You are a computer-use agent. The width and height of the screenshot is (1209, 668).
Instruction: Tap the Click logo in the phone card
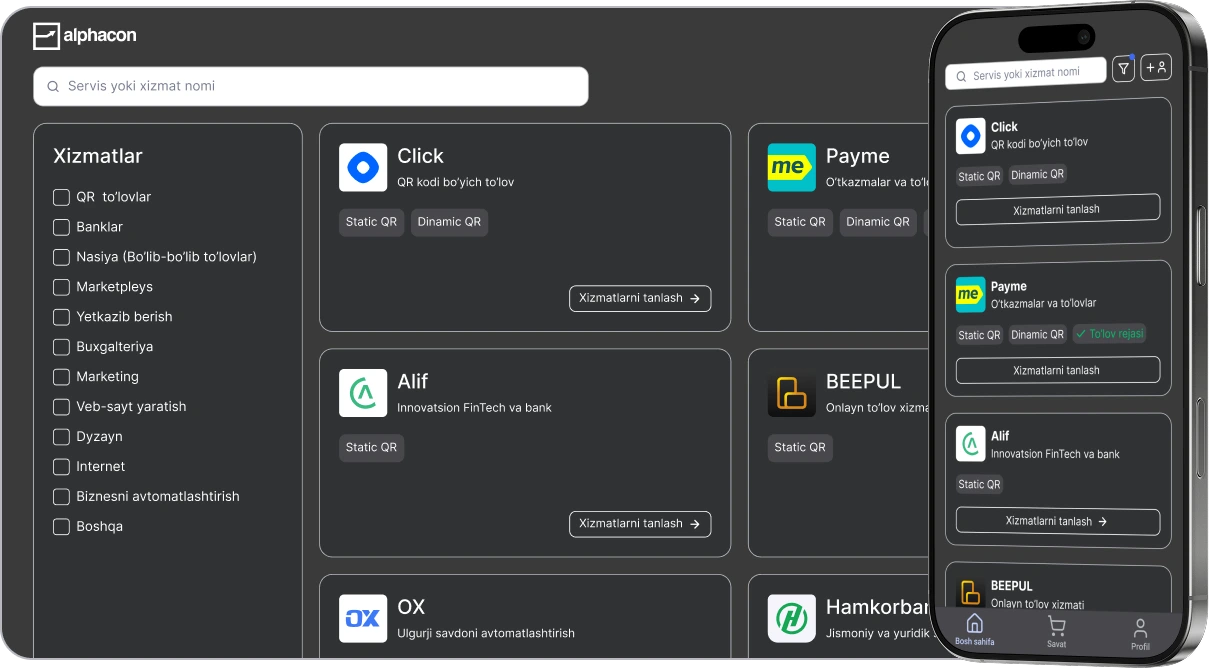971,136
